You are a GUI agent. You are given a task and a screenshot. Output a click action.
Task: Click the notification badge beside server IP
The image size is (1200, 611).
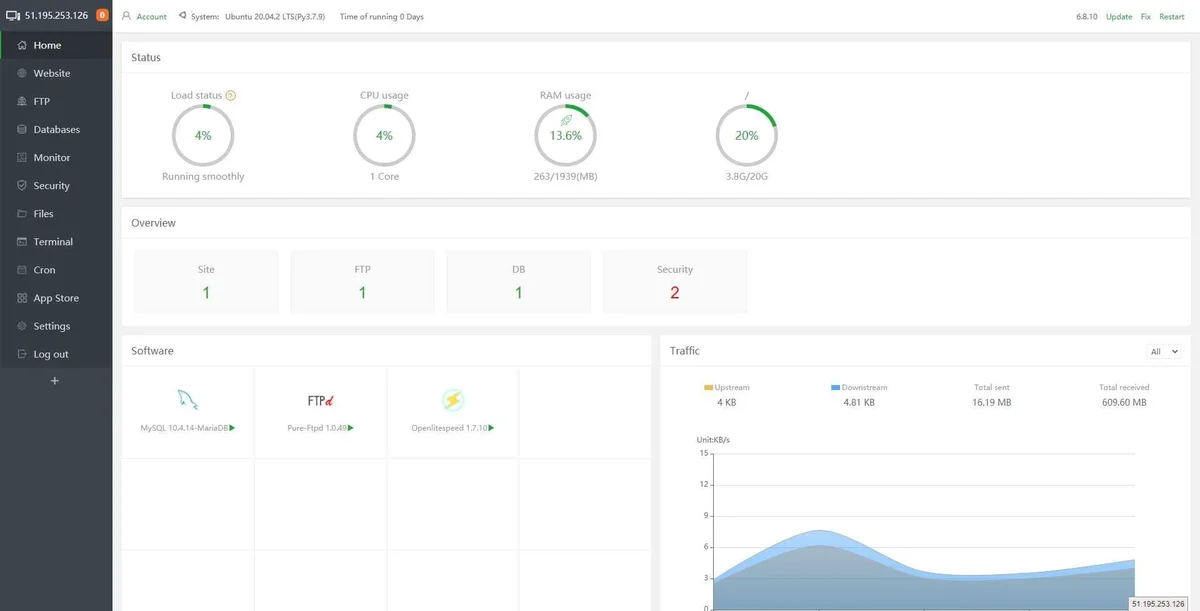pos(102,16)
